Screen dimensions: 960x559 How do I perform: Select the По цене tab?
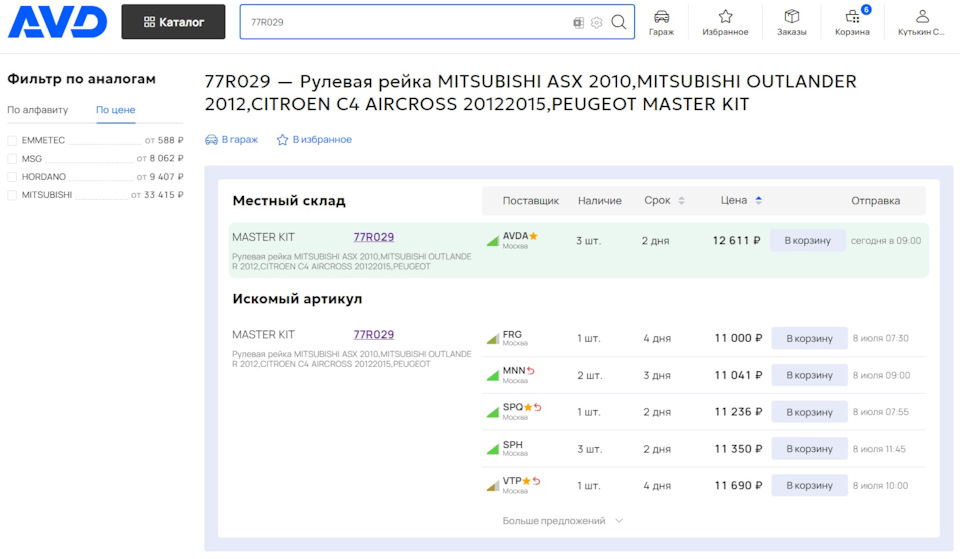116,110
